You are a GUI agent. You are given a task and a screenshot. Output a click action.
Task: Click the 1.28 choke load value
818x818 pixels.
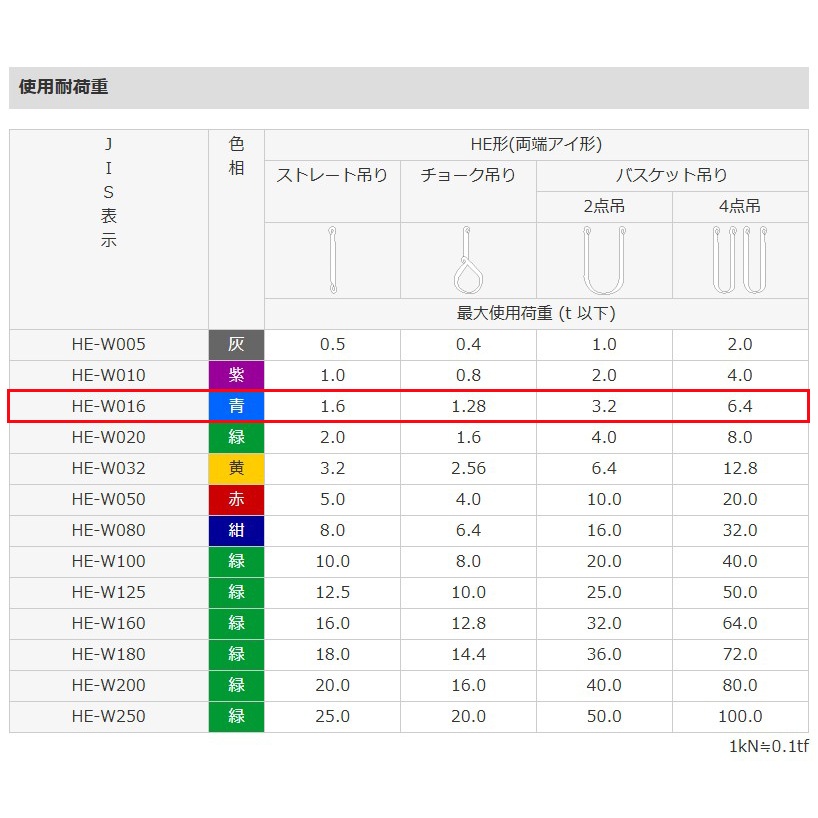(467, 407)
